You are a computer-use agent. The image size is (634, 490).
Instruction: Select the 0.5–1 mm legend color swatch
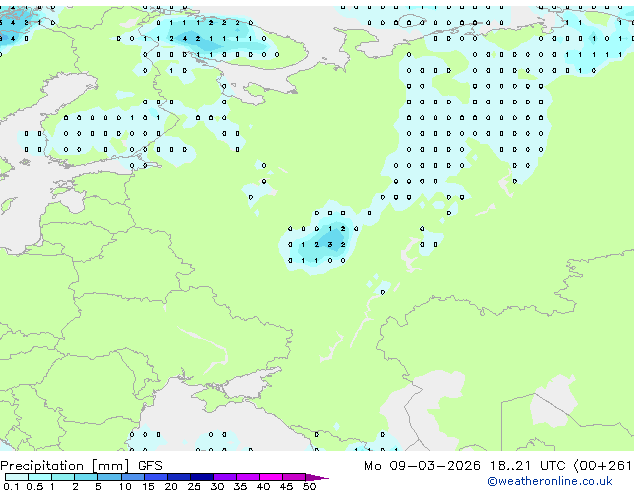point(40,477)
